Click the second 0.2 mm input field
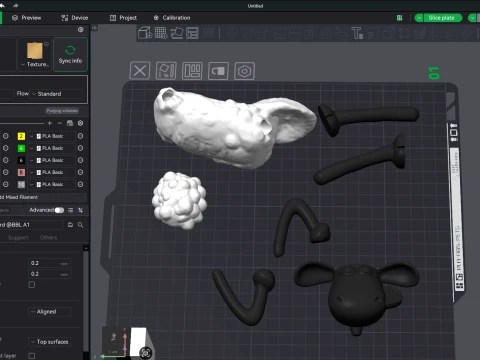Screen dimensions: 480x360 pyautogui.click(x=49, y=274)
